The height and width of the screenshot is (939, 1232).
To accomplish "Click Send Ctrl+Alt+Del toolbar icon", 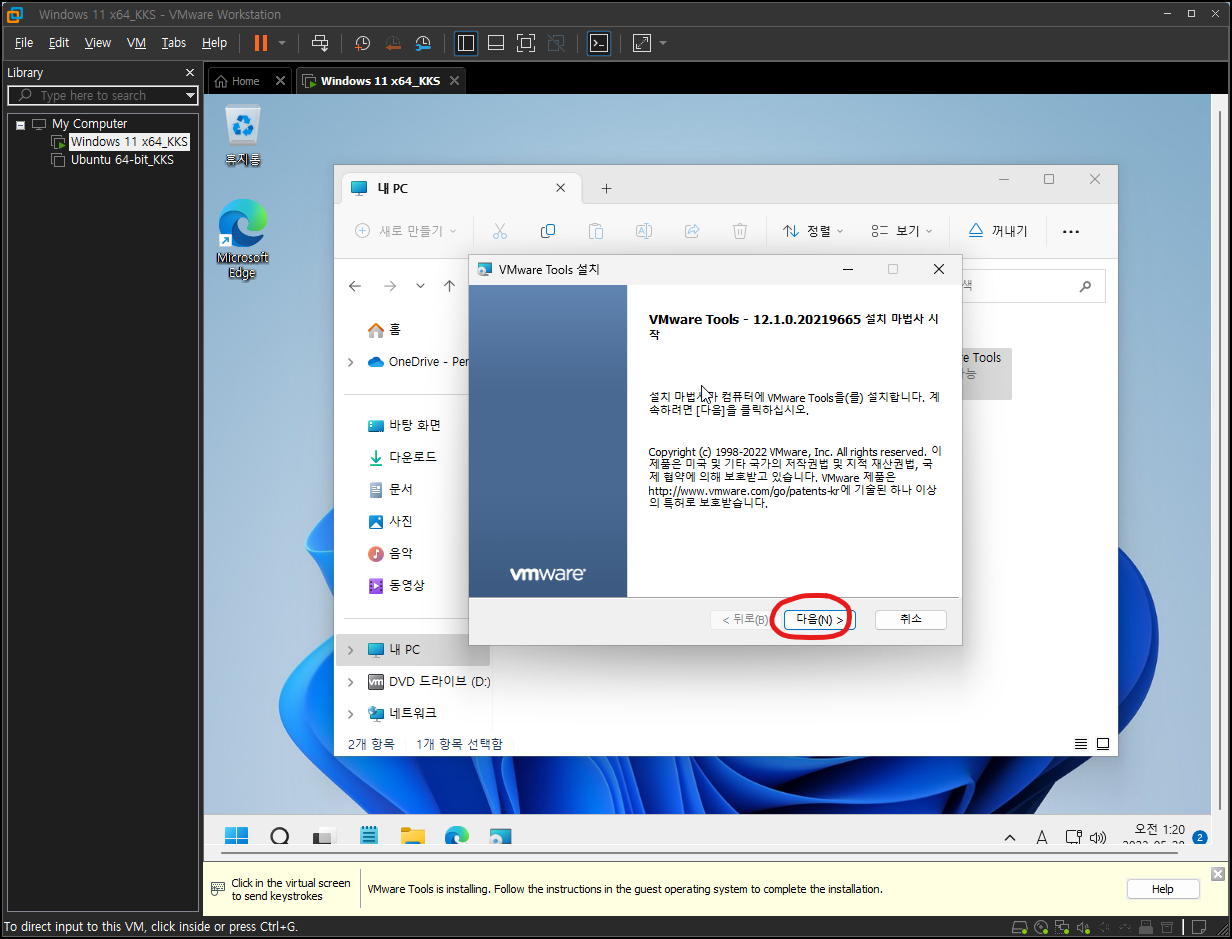I will [x=320, y=43].
